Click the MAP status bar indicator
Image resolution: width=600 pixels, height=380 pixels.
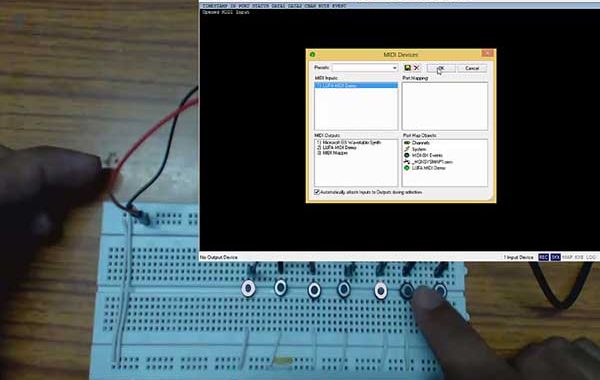coord(567,257)
